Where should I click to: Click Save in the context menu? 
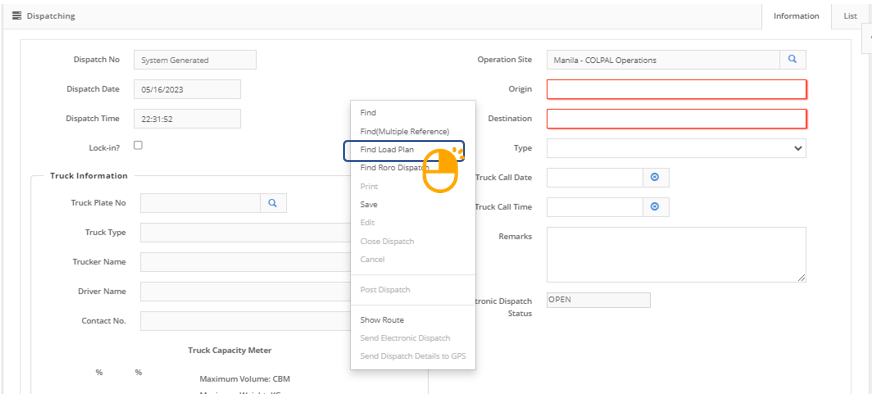(x=369, y=204)
